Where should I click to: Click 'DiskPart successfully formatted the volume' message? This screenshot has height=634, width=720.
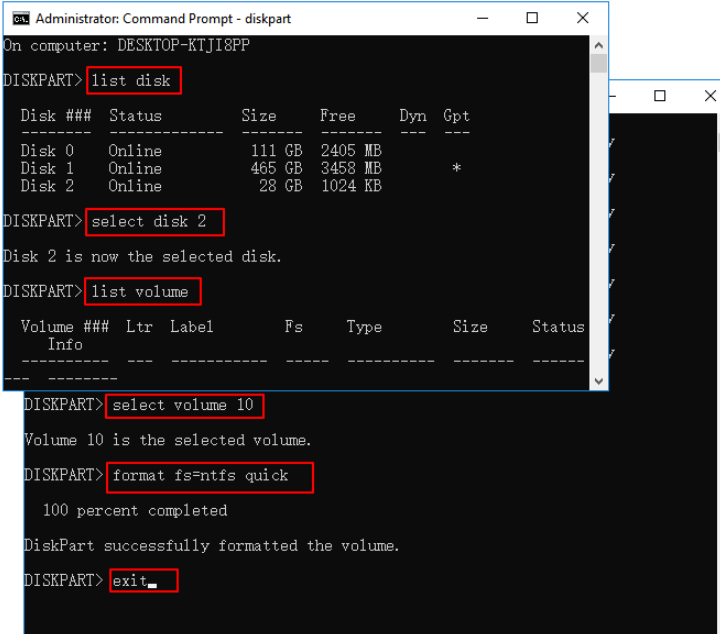pos(211,546)
